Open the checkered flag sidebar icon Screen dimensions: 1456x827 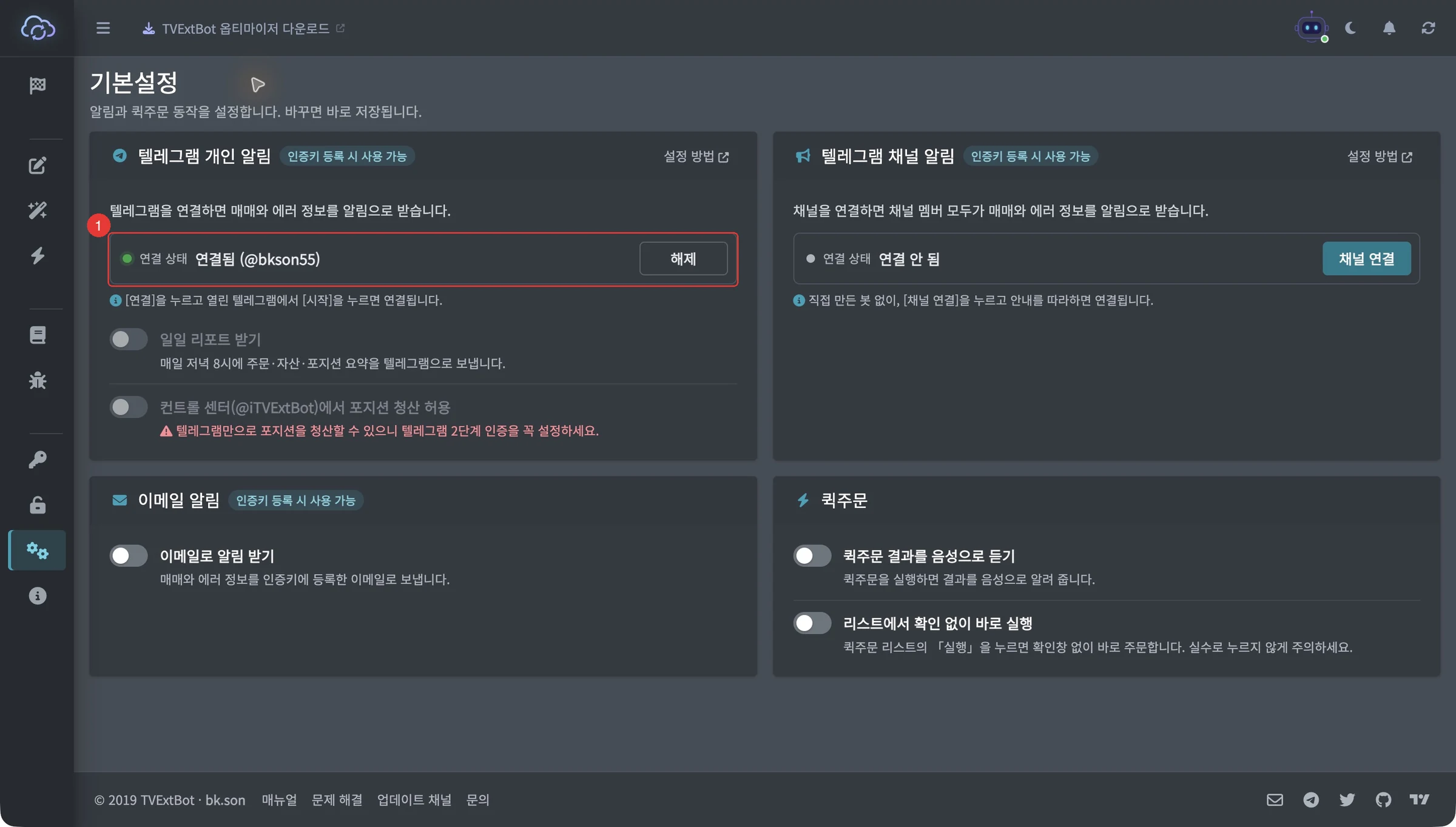[38, 85]
